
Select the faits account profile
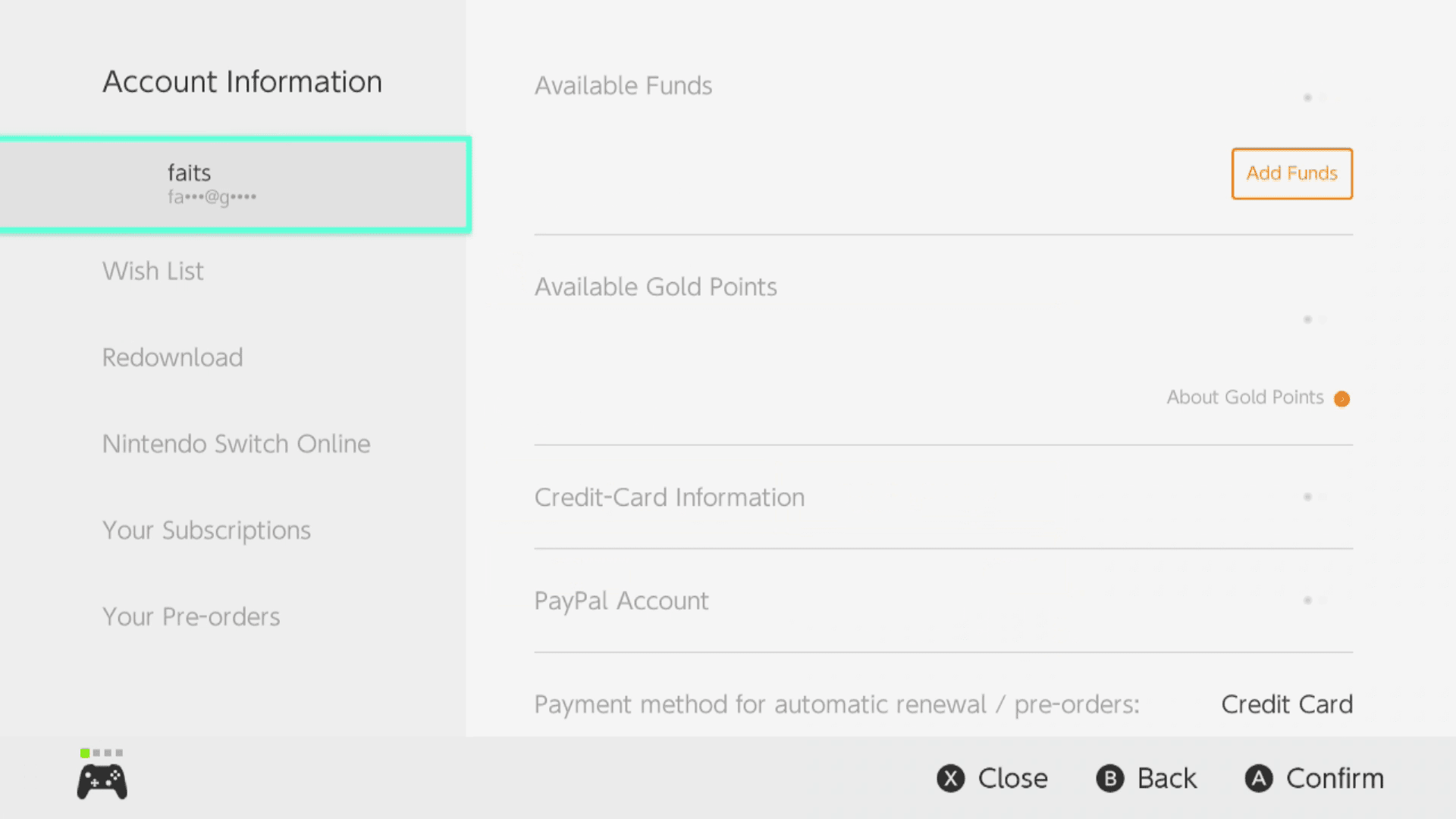(235, 183)
